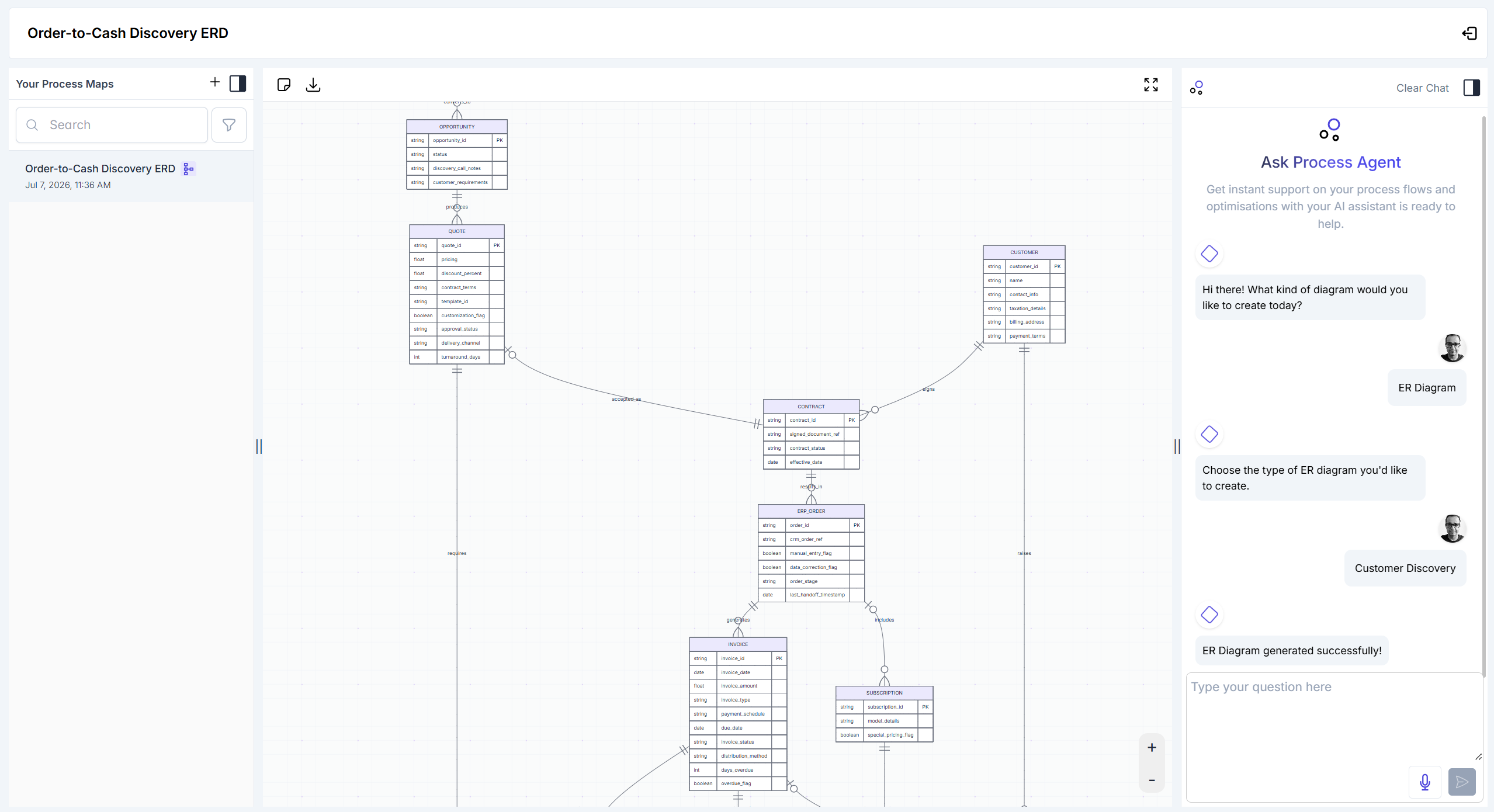
Task: Click the includes relationship label
Action: click(x=884, y=620)
